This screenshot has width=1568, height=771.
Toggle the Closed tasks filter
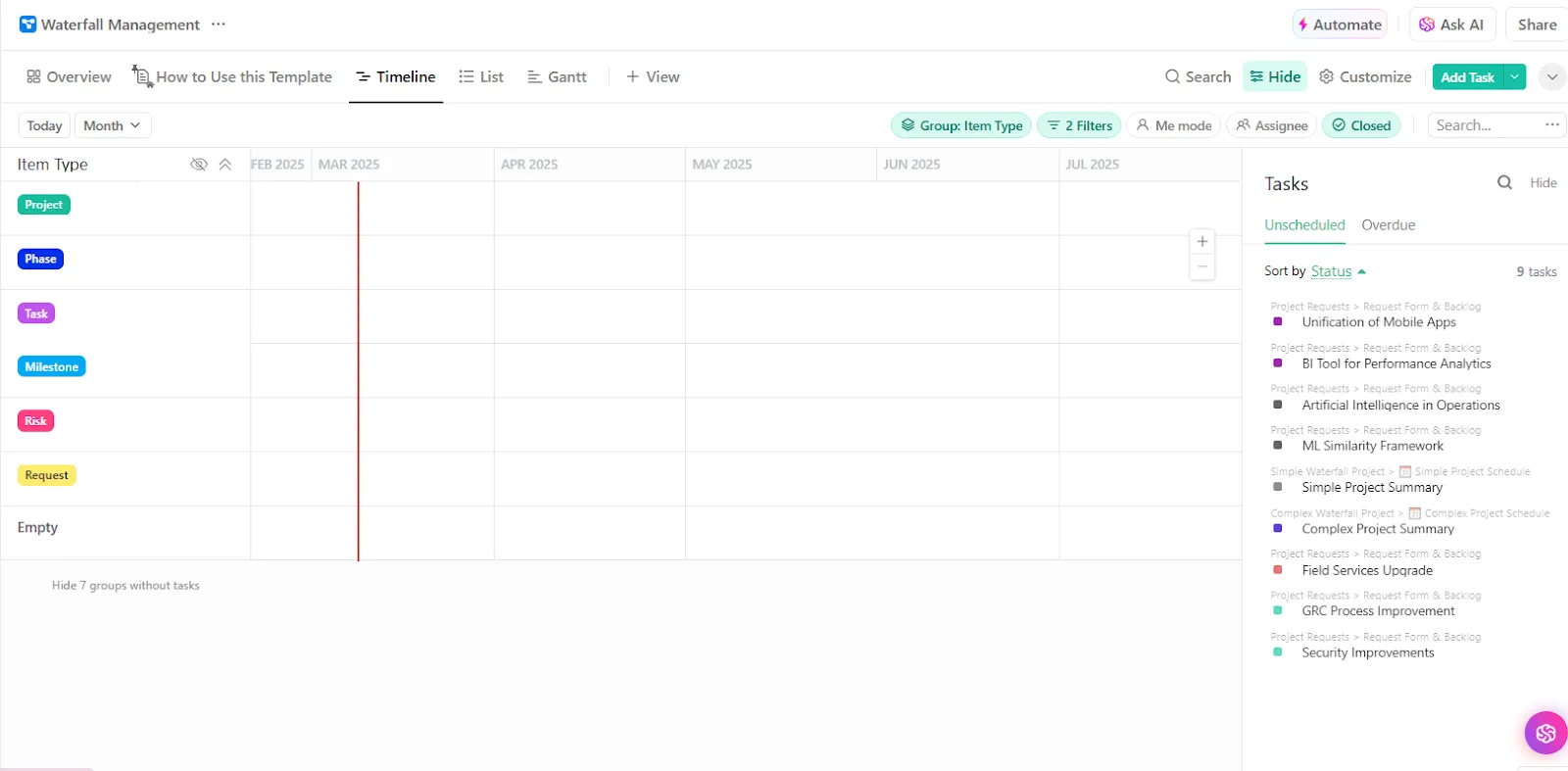coord(1361,125)
